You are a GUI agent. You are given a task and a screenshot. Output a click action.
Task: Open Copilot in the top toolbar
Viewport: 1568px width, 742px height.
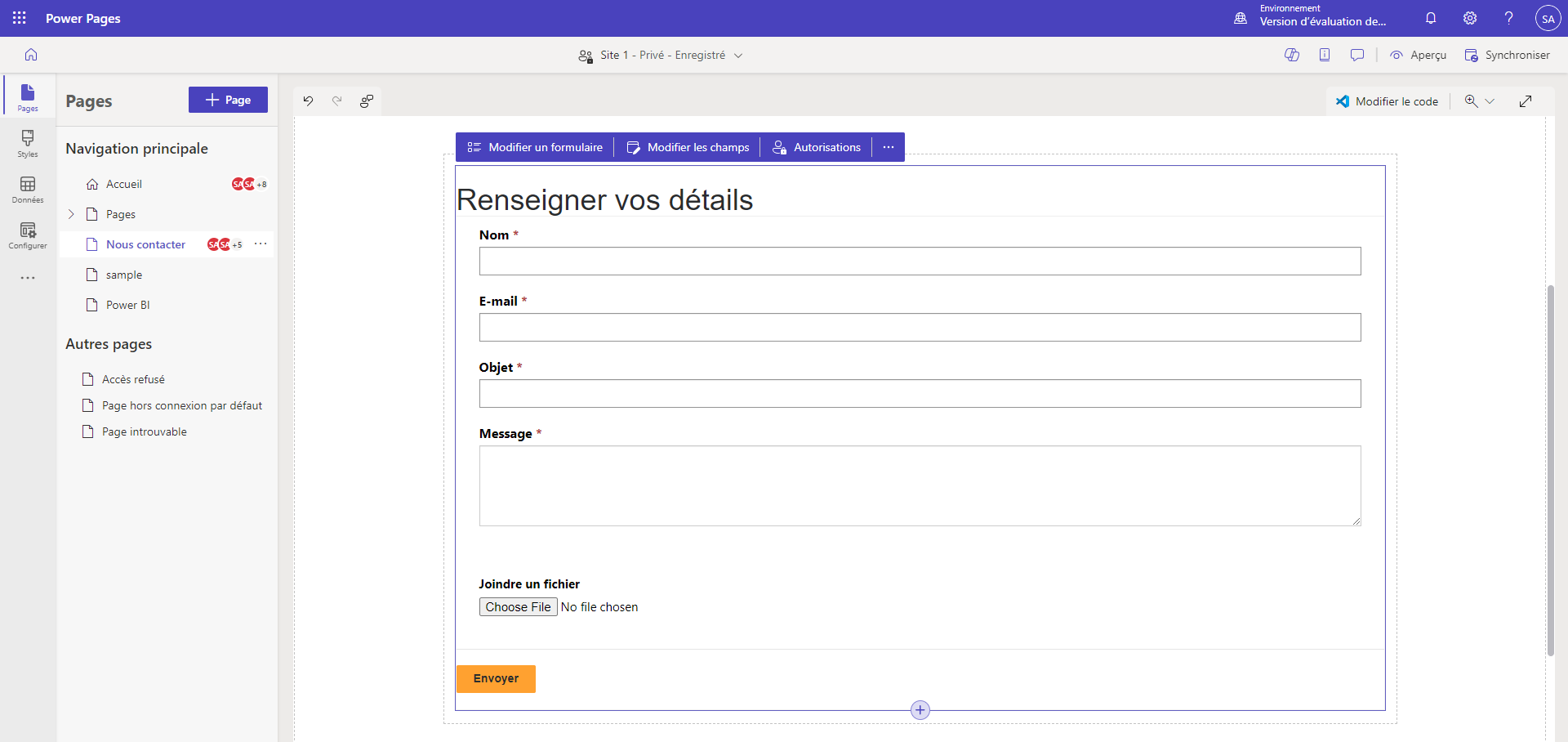(x=1293, y=55)
